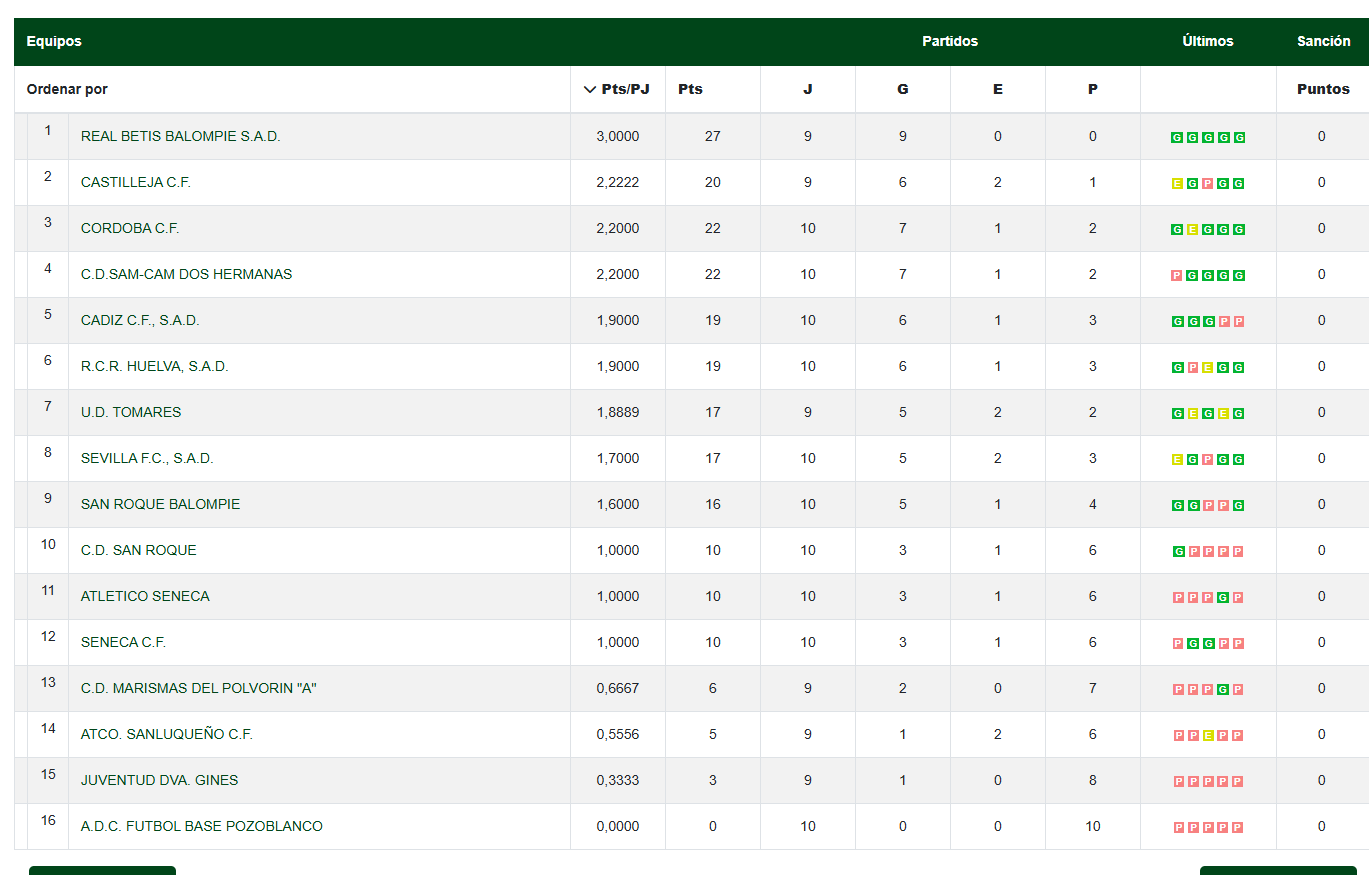Click the Pts/PJ value 3,0000
Screen dimensions: 1369x875
point(618,136)
